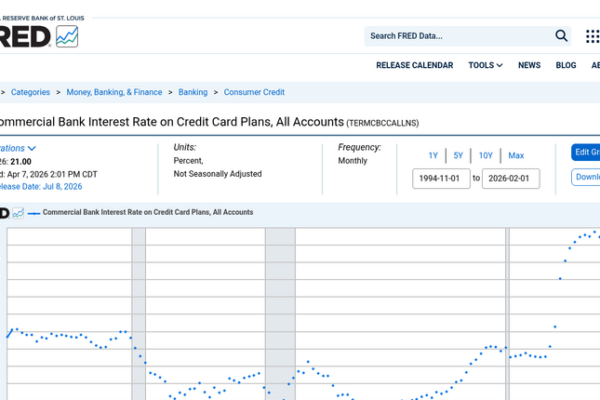Click the series legend label in the chart
This screenshot has width=600, height=400.
tap(148, 212)
